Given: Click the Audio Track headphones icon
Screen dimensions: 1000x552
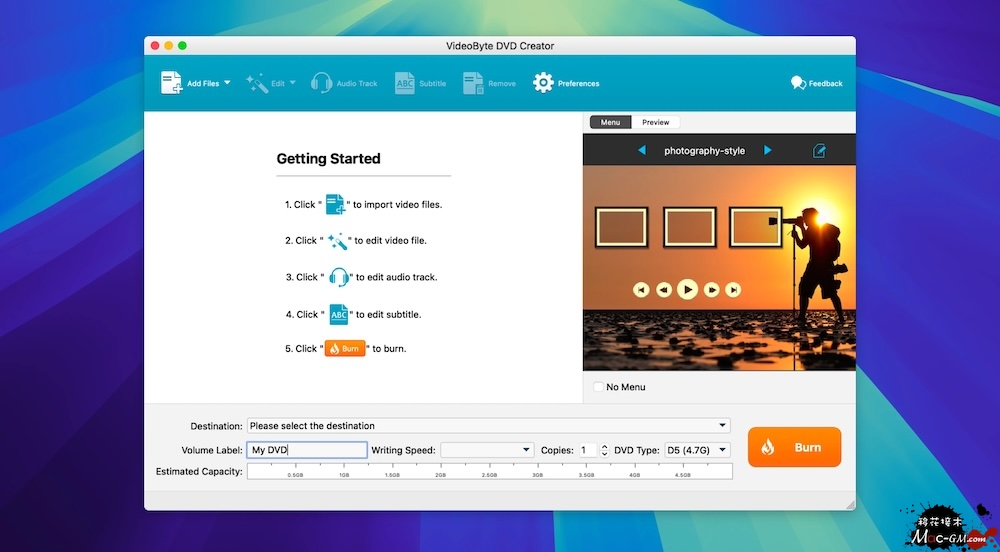Looking at the screenshot, I should click(321, 83).
